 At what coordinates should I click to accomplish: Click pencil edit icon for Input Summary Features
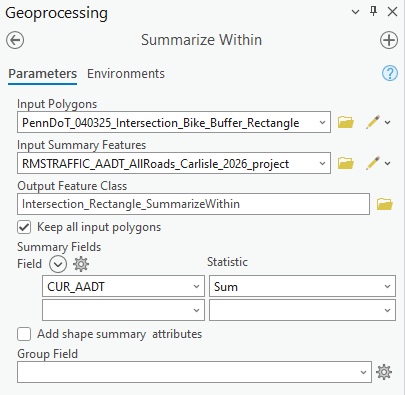point(373,163)
